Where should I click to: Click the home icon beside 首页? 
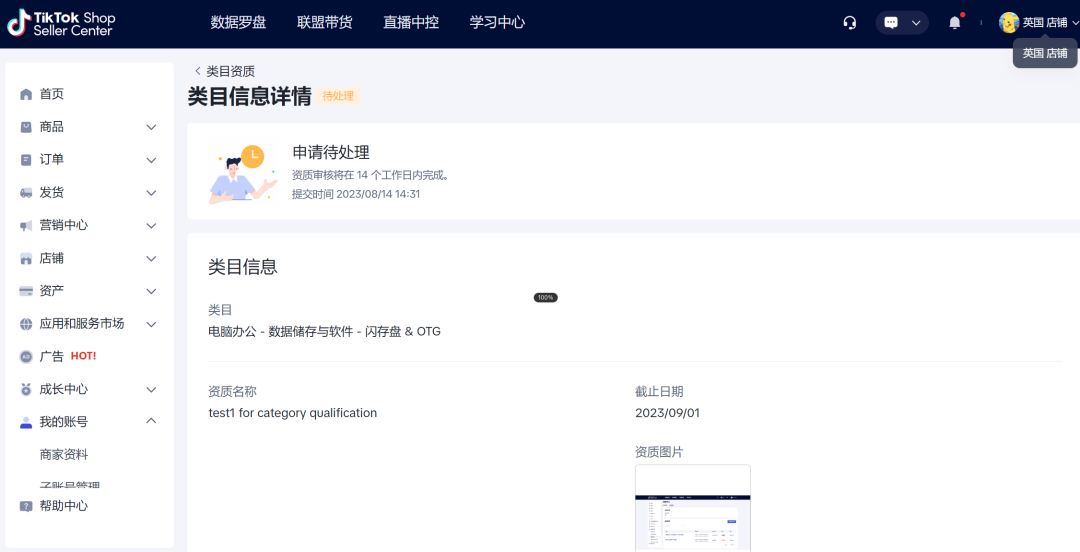pyautogui.click(x=26, y=94)
